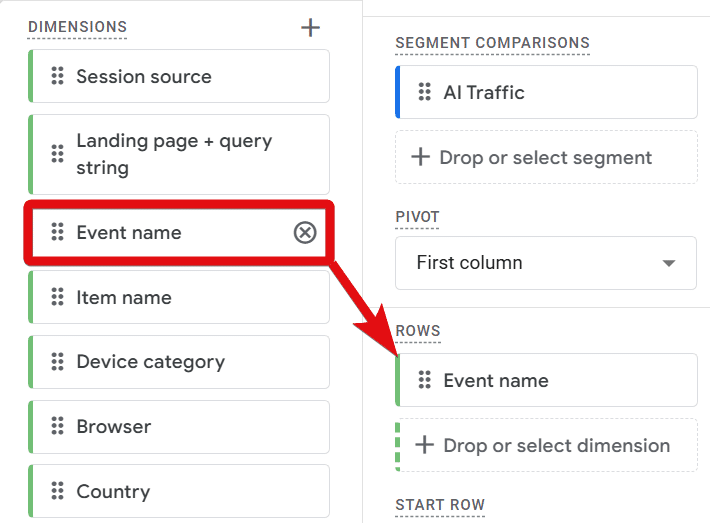710x523 pixels.
Task: Click the Dimensions section heading
Action: click(77, 27)
